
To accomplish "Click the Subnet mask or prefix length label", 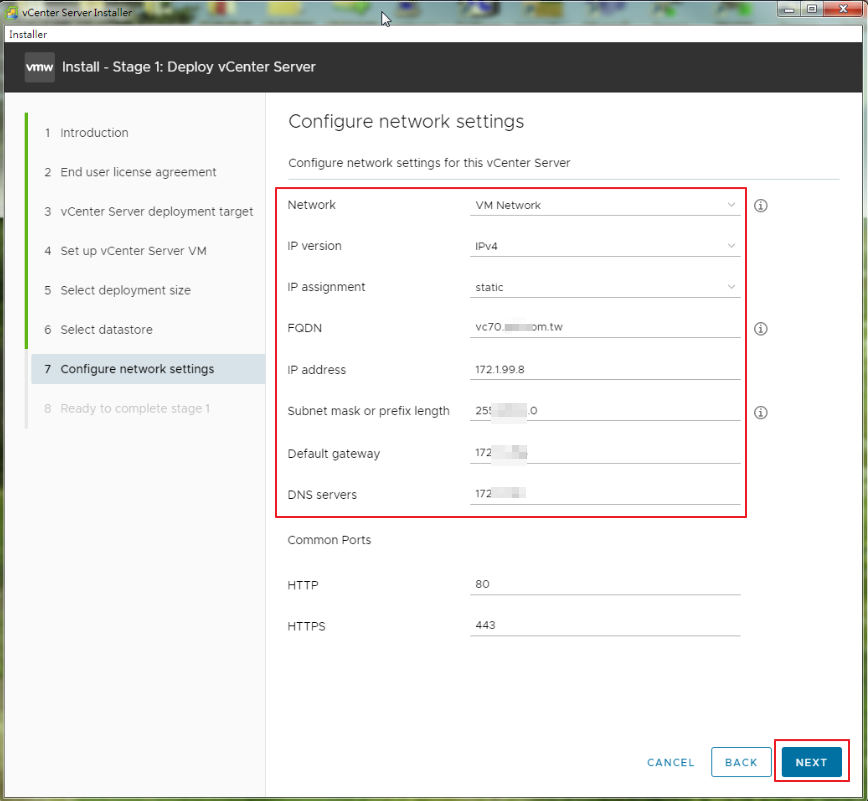I will coord(368,411).
